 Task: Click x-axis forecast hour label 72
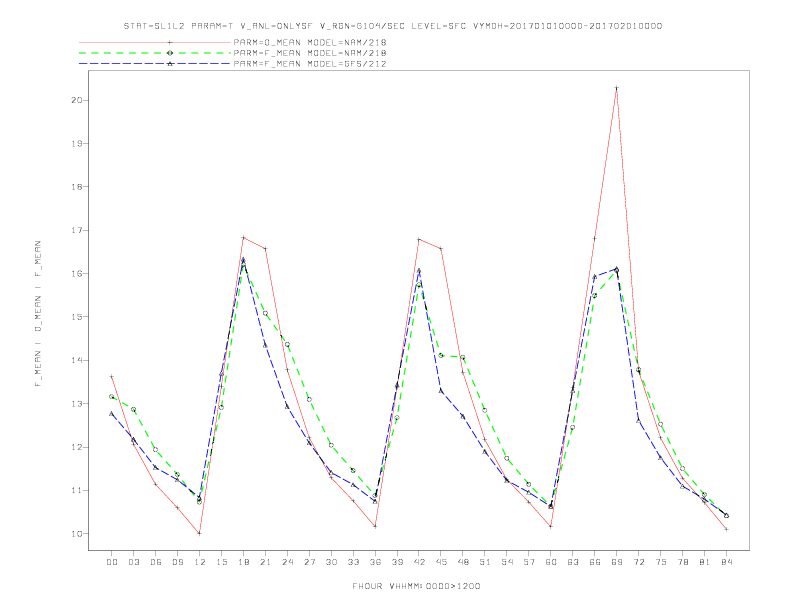coord(638,562)
